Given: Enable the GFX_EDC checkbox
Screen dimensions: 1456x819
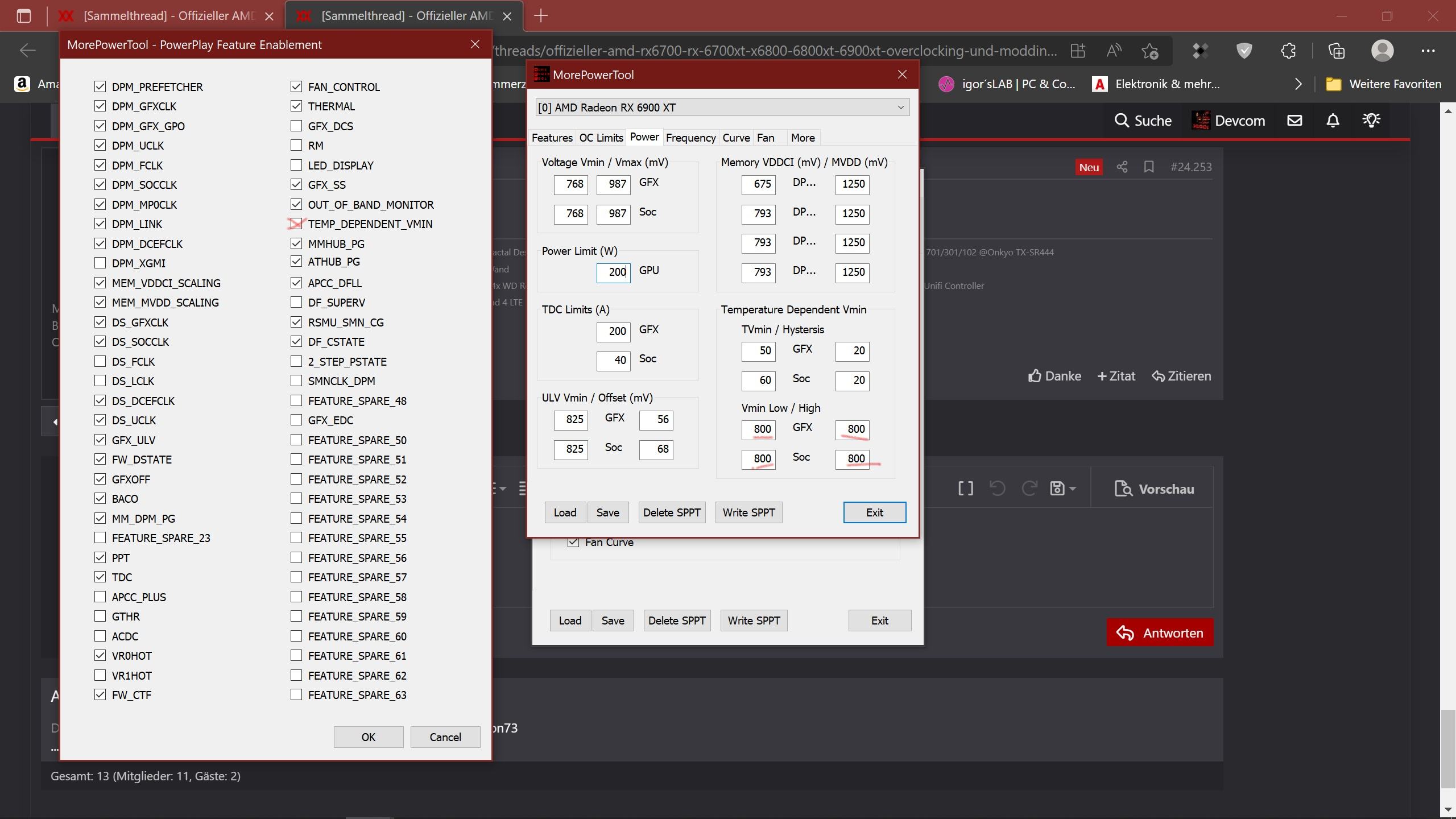Looking at the screenshot, I should click(296, 420).
